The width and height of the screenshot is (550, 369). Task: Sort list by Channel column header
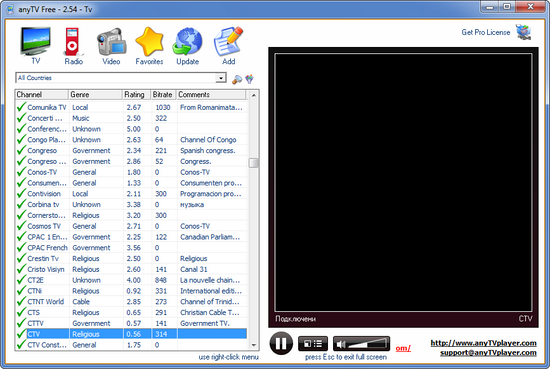click(42, 95)
